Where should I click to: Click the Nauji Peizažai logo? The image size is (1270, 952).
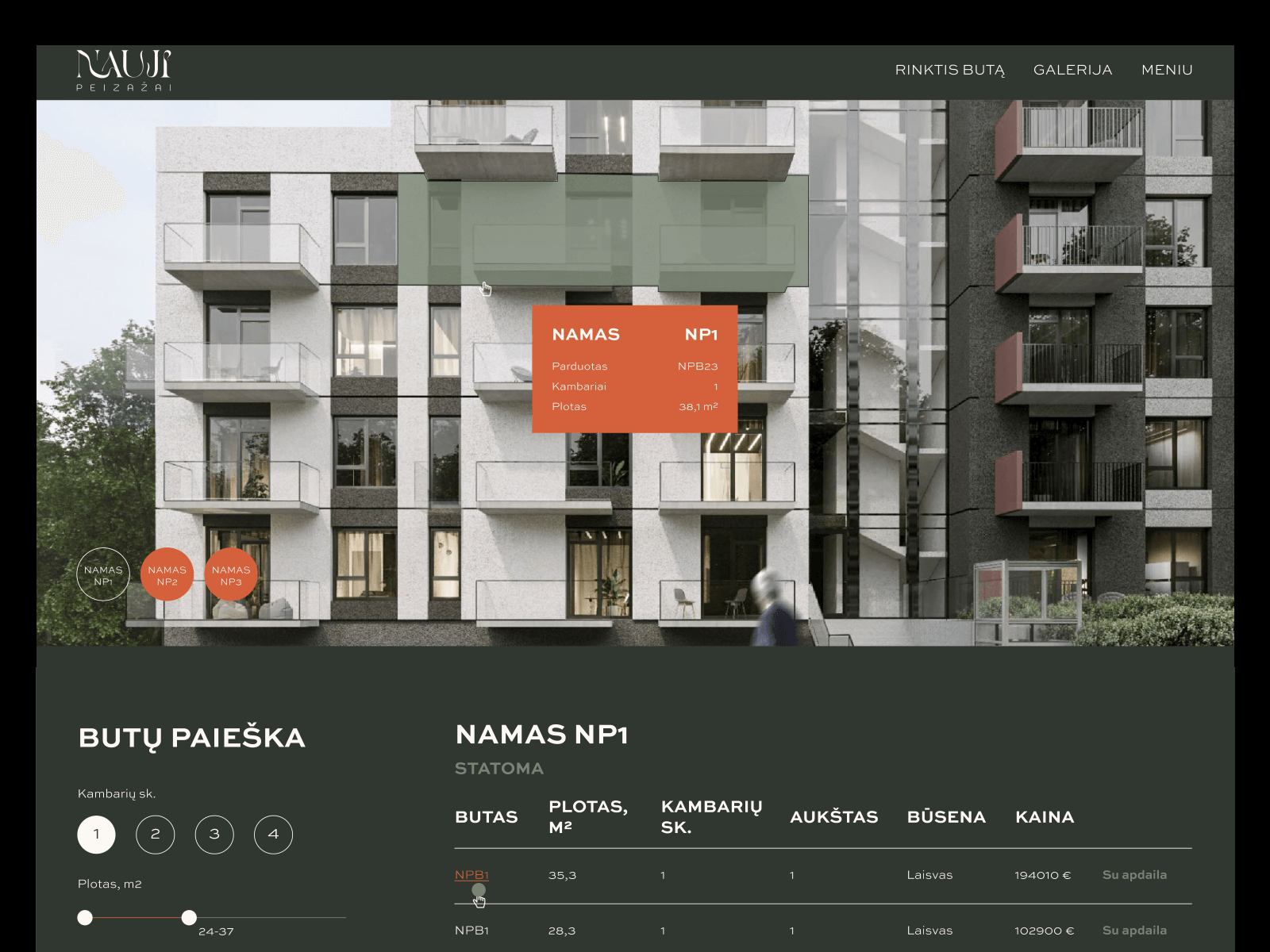(124, 71)
